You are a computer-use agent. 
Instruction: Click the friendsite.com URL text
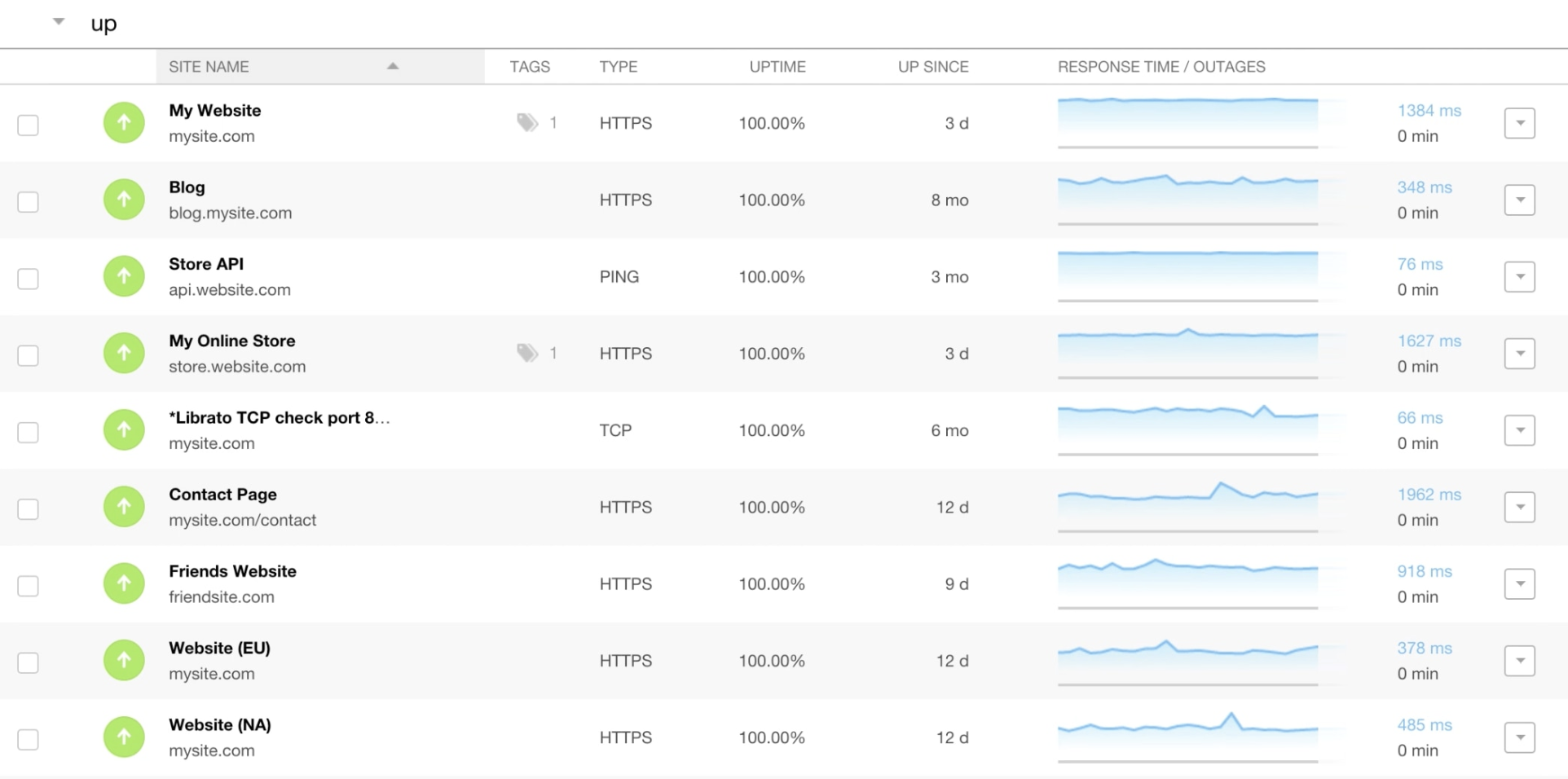[x=222, y=596]
